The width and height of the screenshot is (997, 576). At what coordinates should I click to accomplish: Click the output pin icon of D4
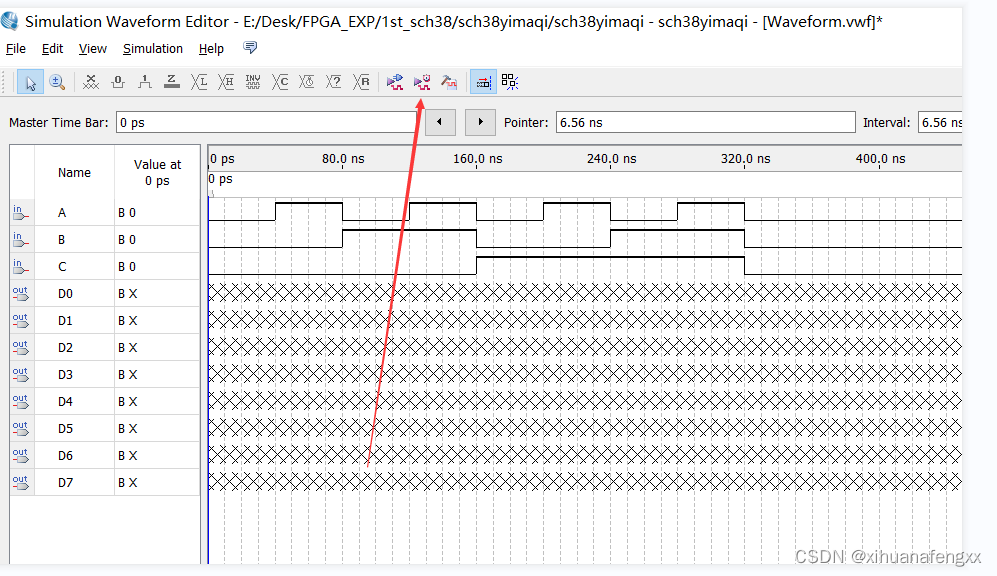[20, 402]
